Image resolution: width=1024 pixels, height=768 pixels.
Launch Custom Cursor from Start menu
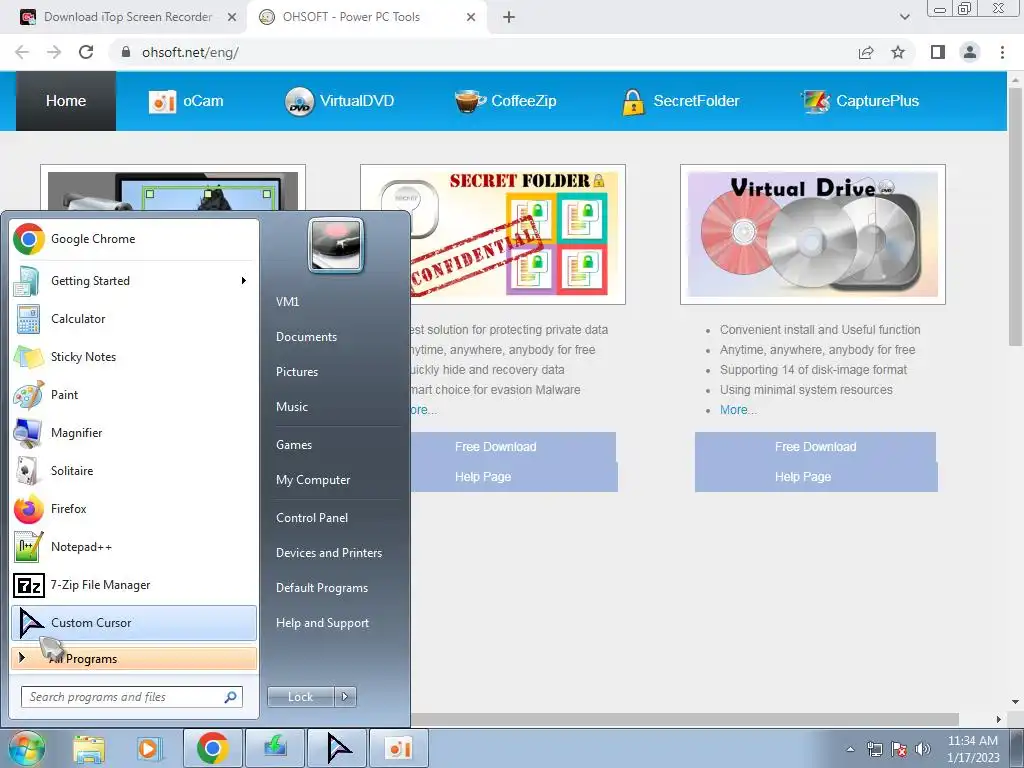(x=134, y=622)
